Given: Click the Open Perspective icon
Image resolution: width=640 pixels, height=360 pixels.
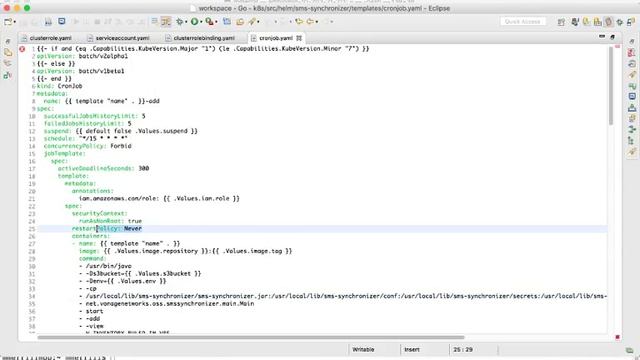Looking at the screenshot, I should 561,22.
